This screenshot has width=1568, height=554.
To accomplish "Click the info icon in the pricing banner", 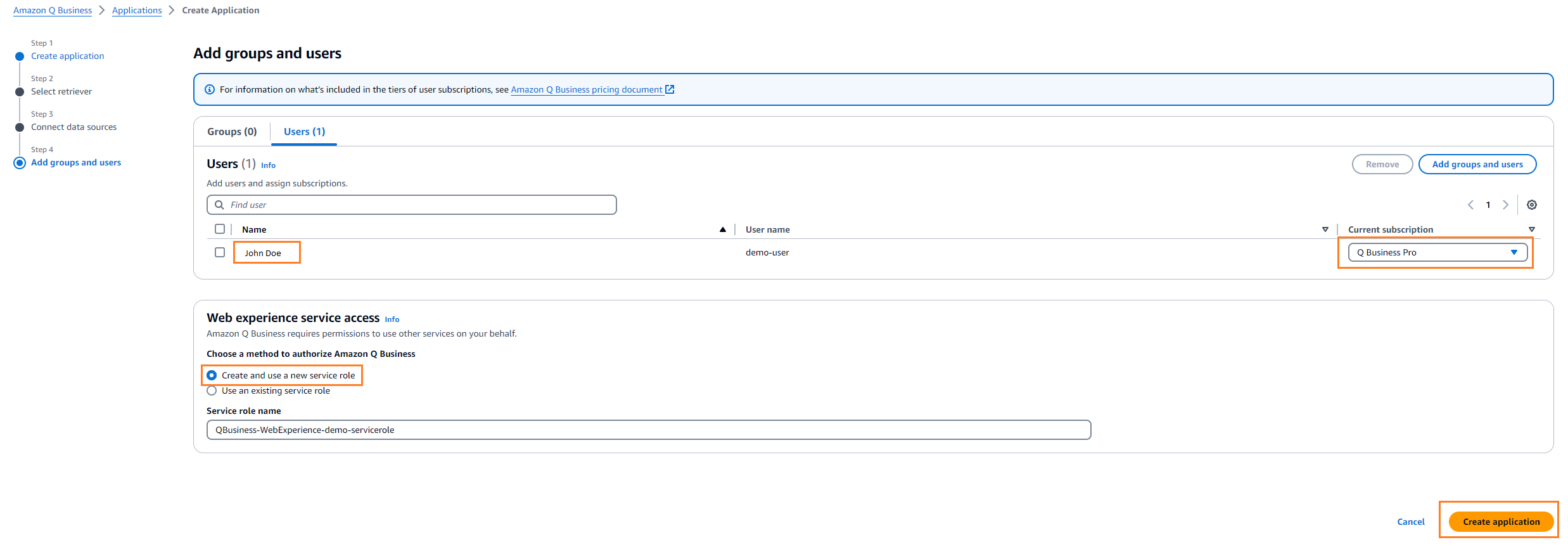I will (x=210, y=89).
